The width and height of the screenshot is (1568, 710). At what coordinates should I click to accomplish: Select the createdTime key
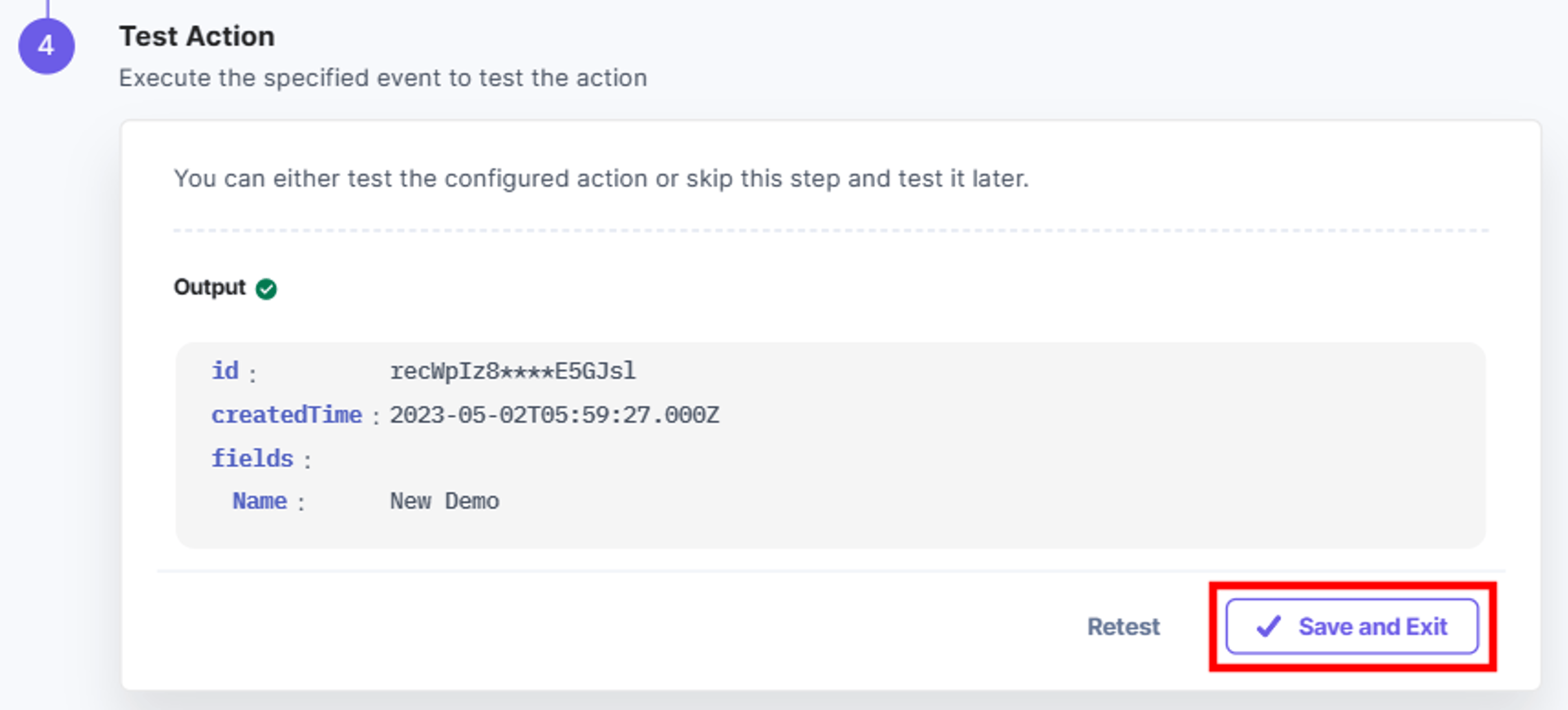[x=287, y=415]
